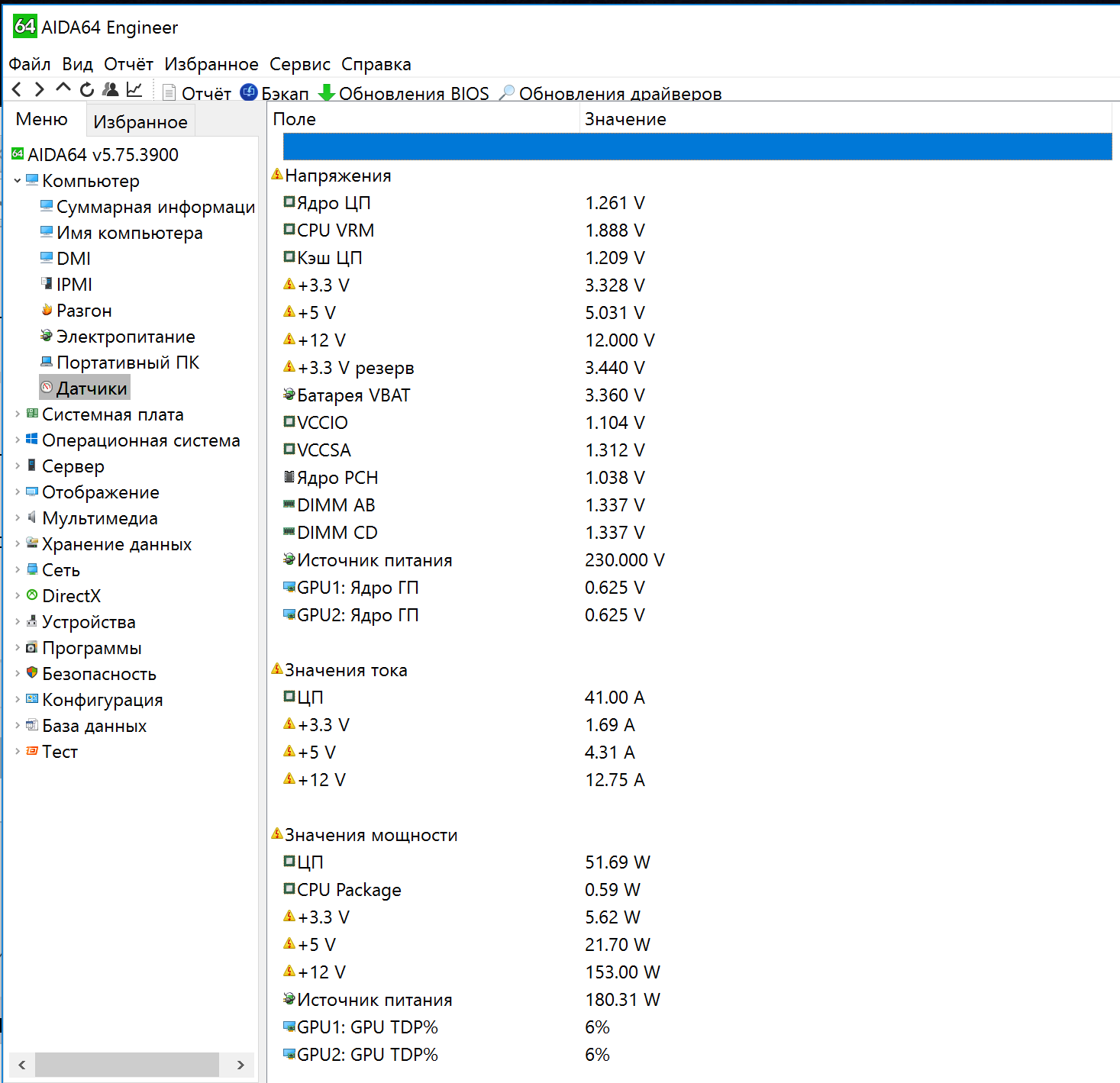
Task: Click the Отчёт toolbar document icon
Action: click(x=169, y=92)
